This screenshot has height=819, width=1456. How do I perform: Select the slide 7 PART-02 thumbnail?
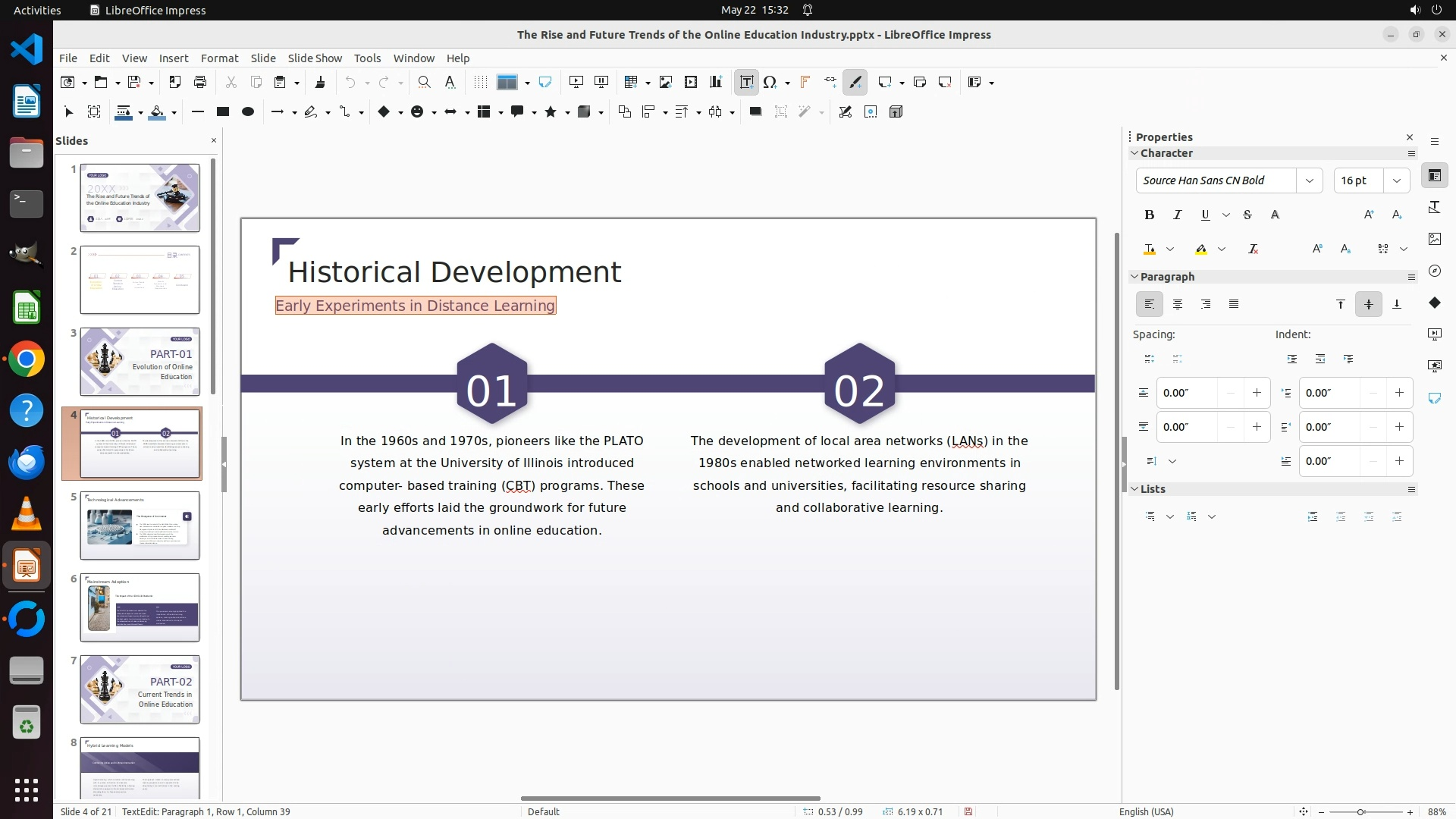coord(140,689)
